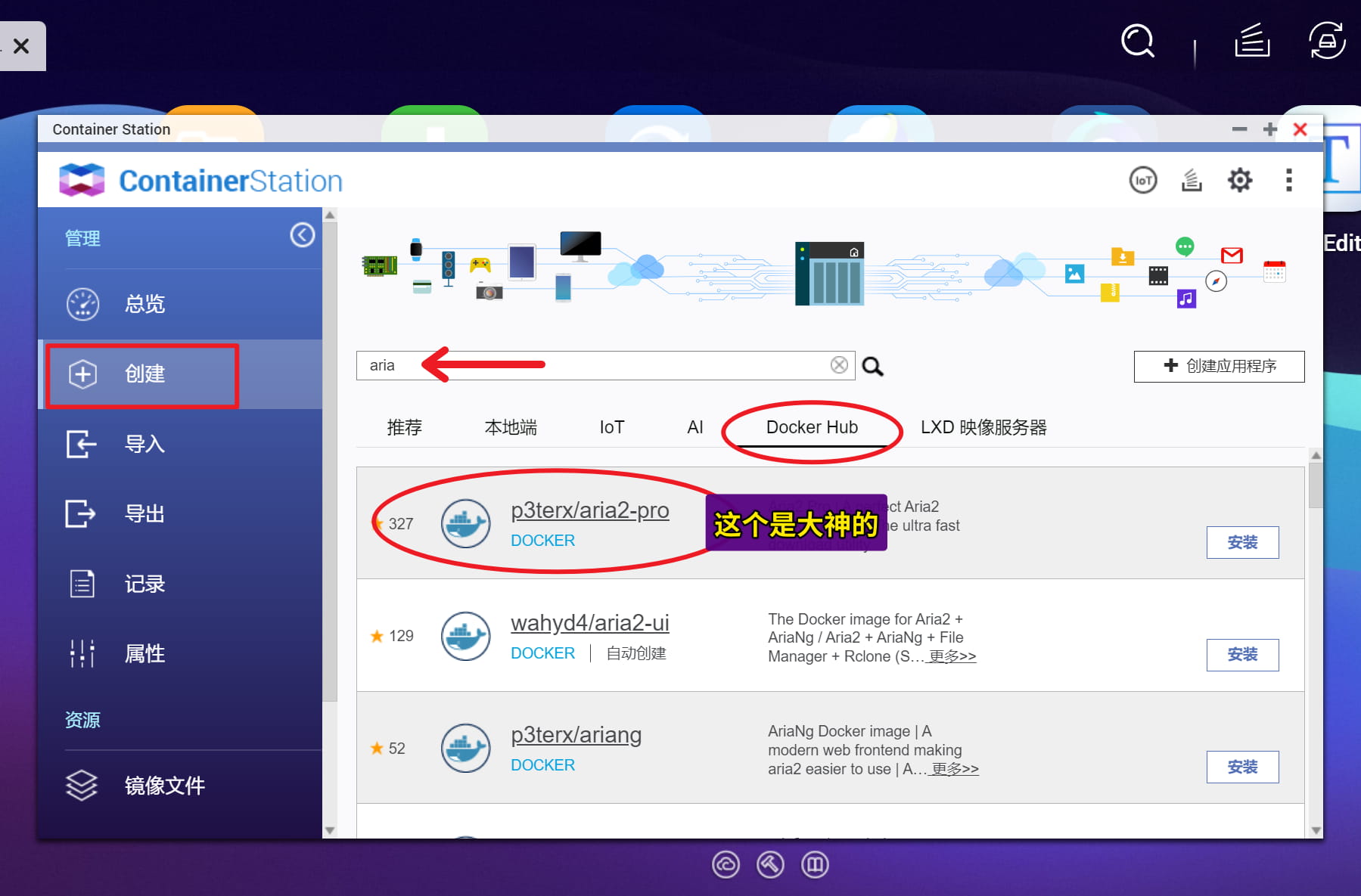Select the 导入 import icon
This screenshot has width=1361, height=896.
(82, 444)
